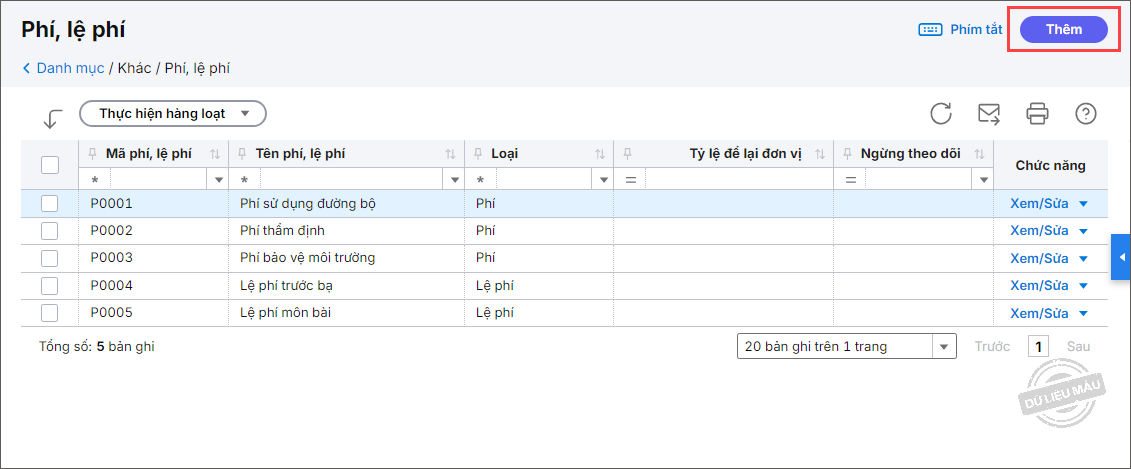Select page 1 in pagination

point(1039,347)
